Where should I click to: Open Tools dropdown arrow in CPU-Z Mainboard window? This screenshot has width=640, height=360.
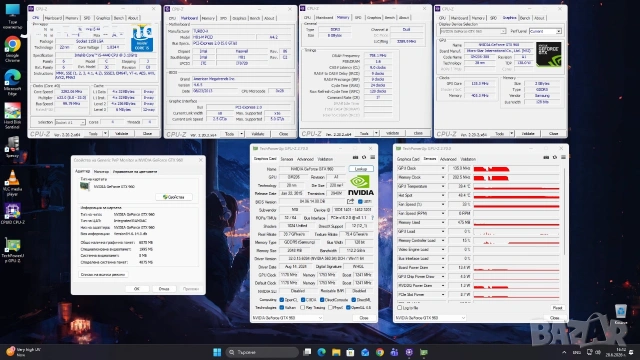[241, 134]
